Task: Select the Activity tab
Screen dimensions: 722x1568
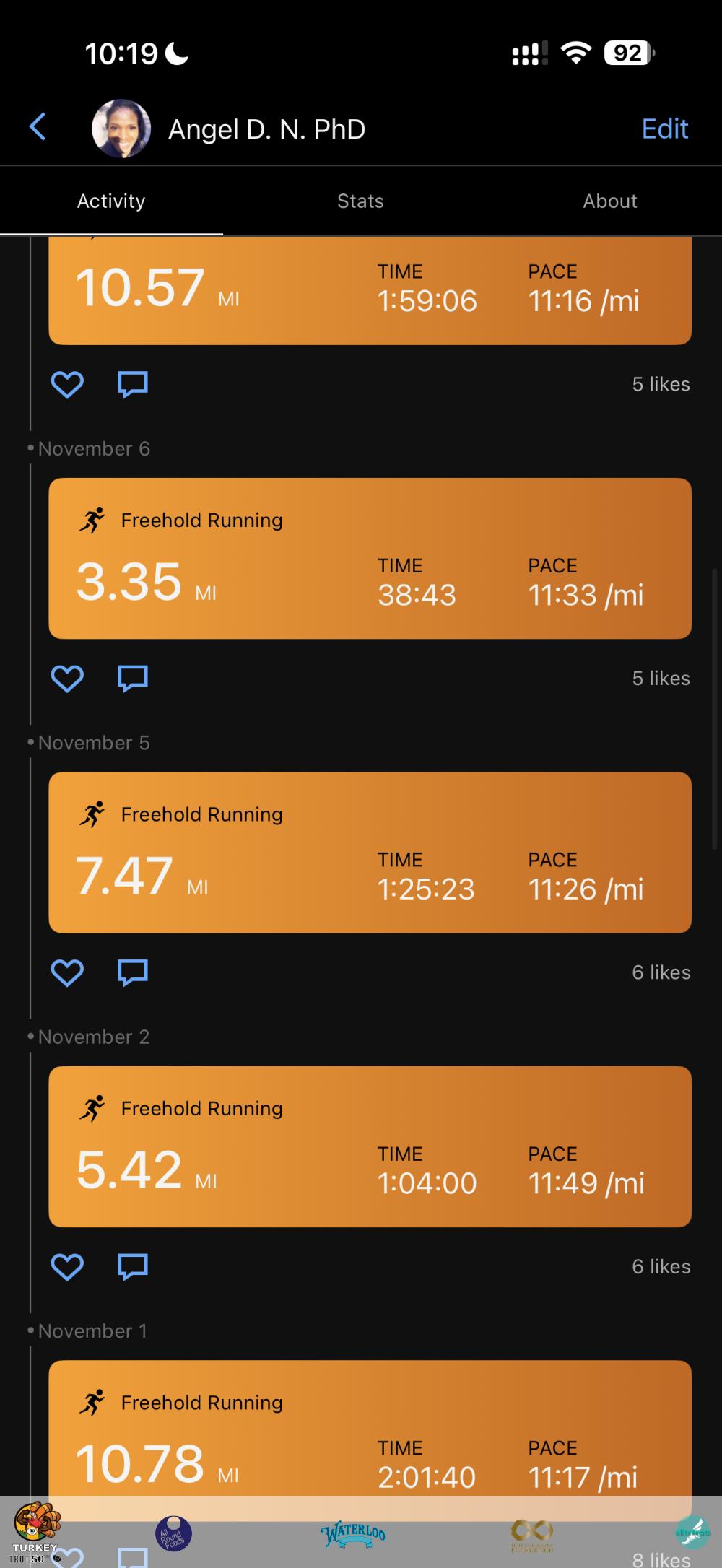Action: coord(111,201)
